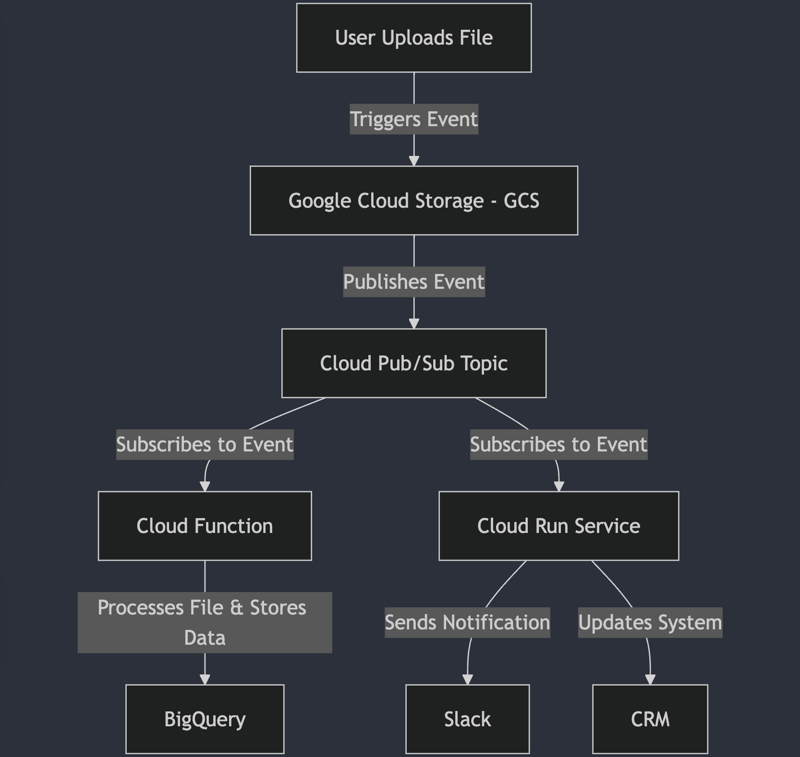The height and width of the screenshot is (757, 800).
Task: Click the Sends Notification edge label
Action: [467, 622]
